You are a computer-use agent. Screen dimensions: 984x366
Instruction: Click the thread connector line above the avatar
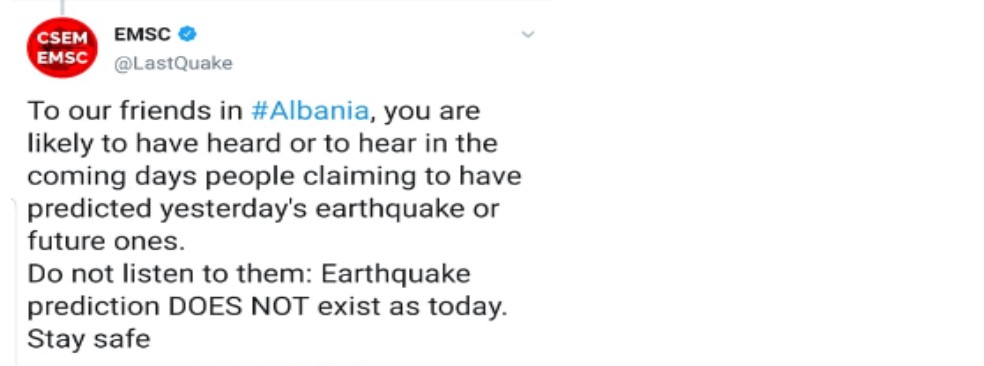(x=62, y=7)
